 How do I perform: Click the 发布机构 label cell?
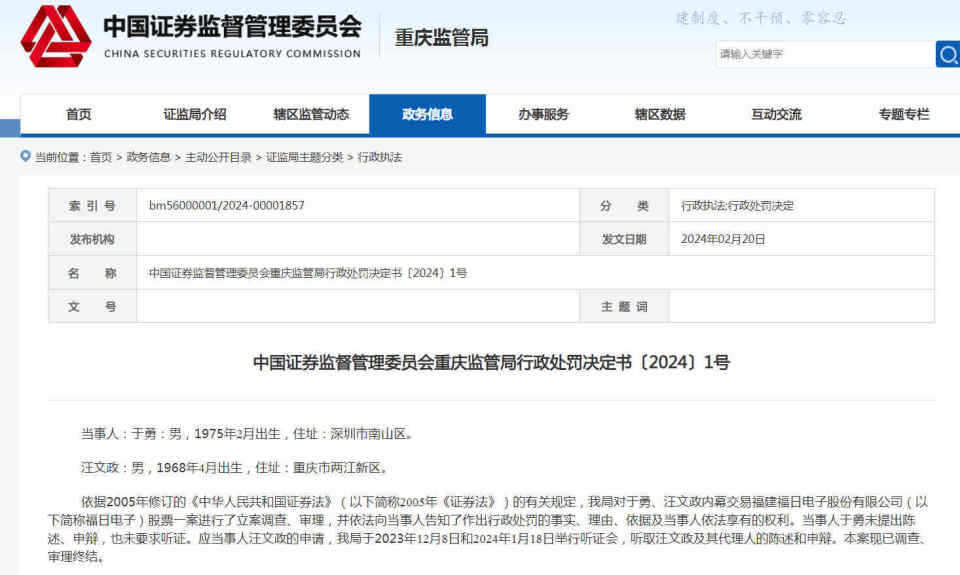[x=92, y=239]
